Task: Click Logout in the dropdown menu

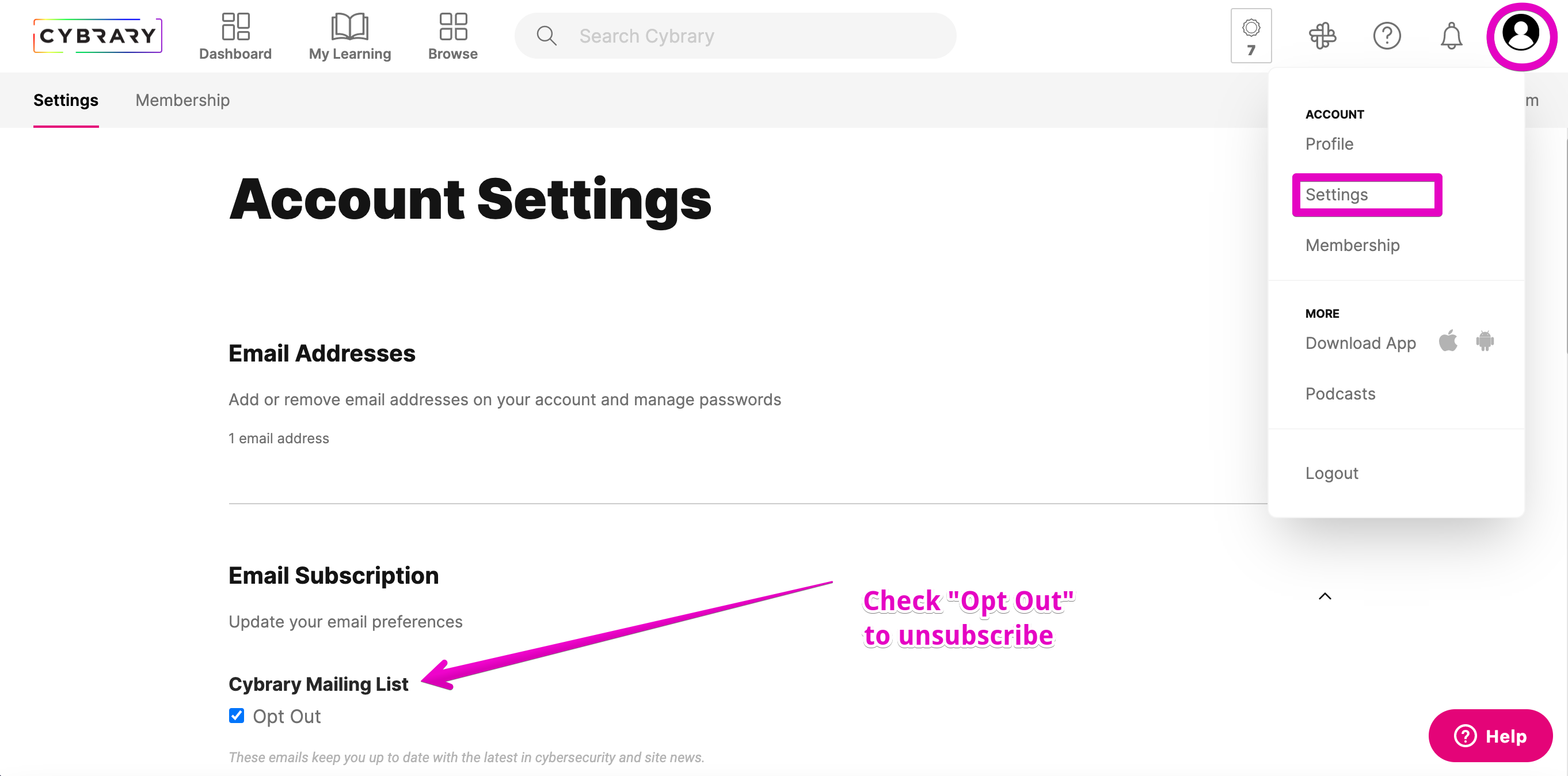Action: (x=1332, y=474)
